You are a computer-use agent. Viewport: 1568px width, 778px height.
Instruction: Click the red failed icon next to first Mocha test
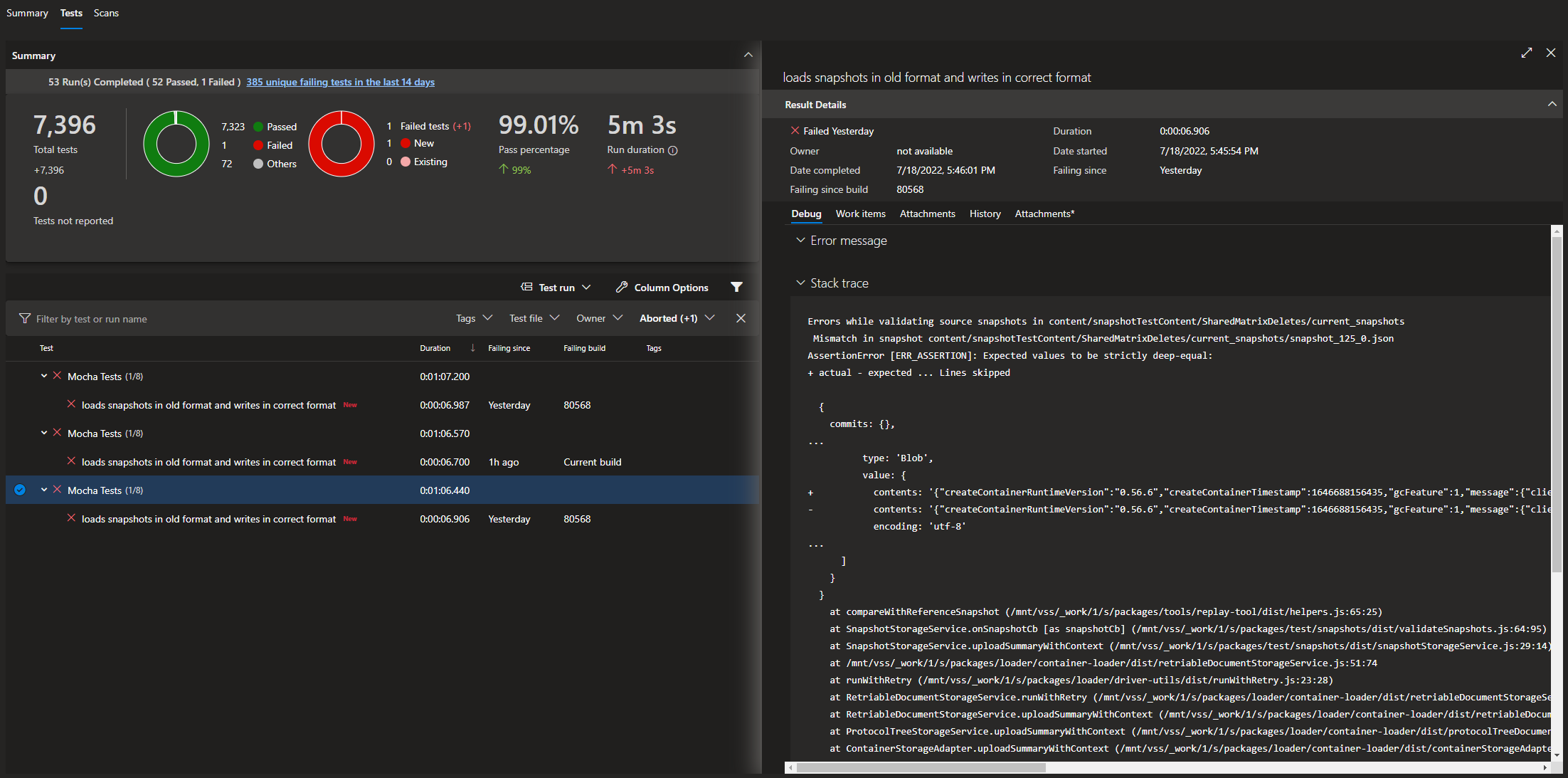pos(57,376)
